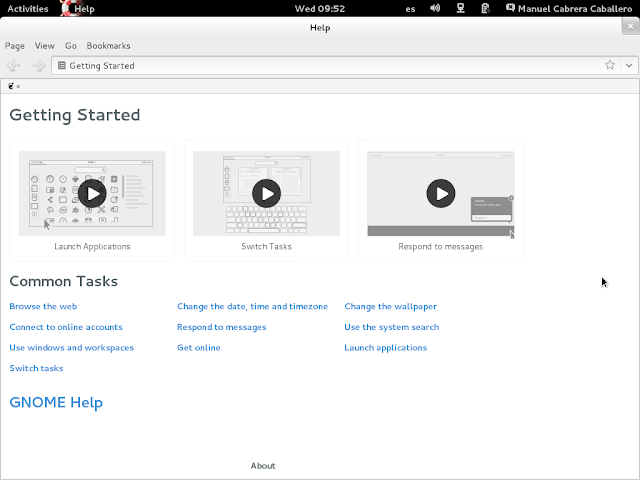Open Use the system search link
This screenshot has height=480, width=640.
392,327
